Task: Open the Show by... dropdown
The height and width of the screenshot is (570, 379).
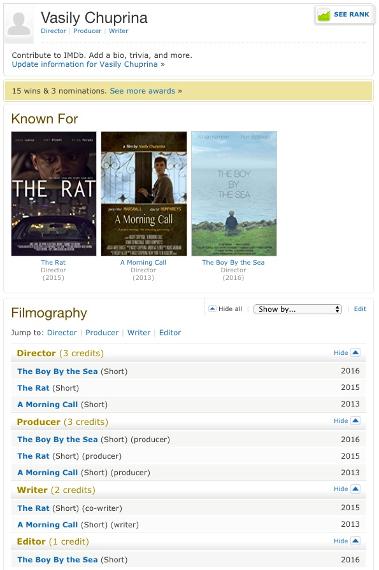Action: pyautogui.click(x=297, y=309)
